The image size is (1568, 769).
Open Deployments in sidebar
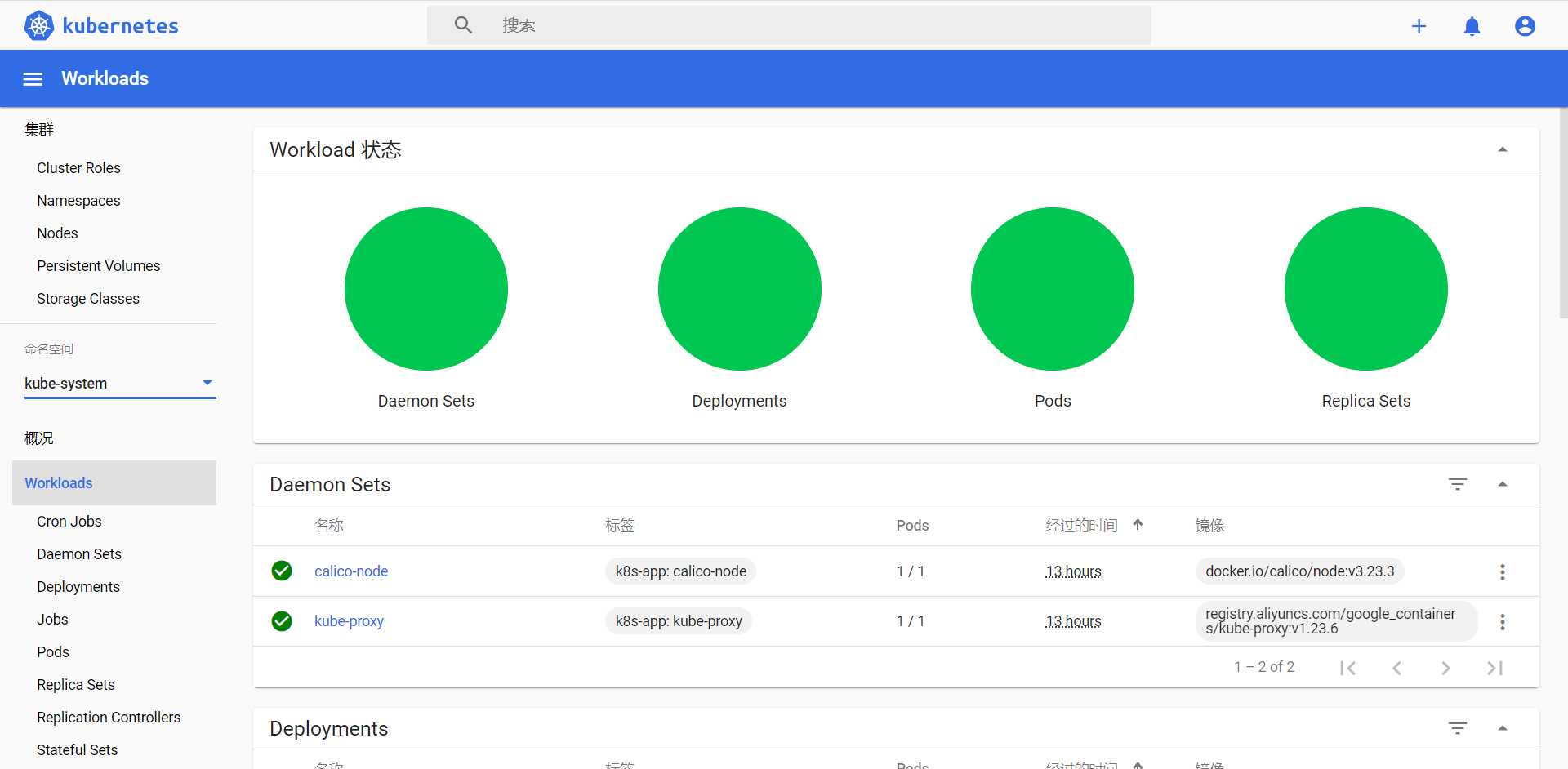(78, 587)
